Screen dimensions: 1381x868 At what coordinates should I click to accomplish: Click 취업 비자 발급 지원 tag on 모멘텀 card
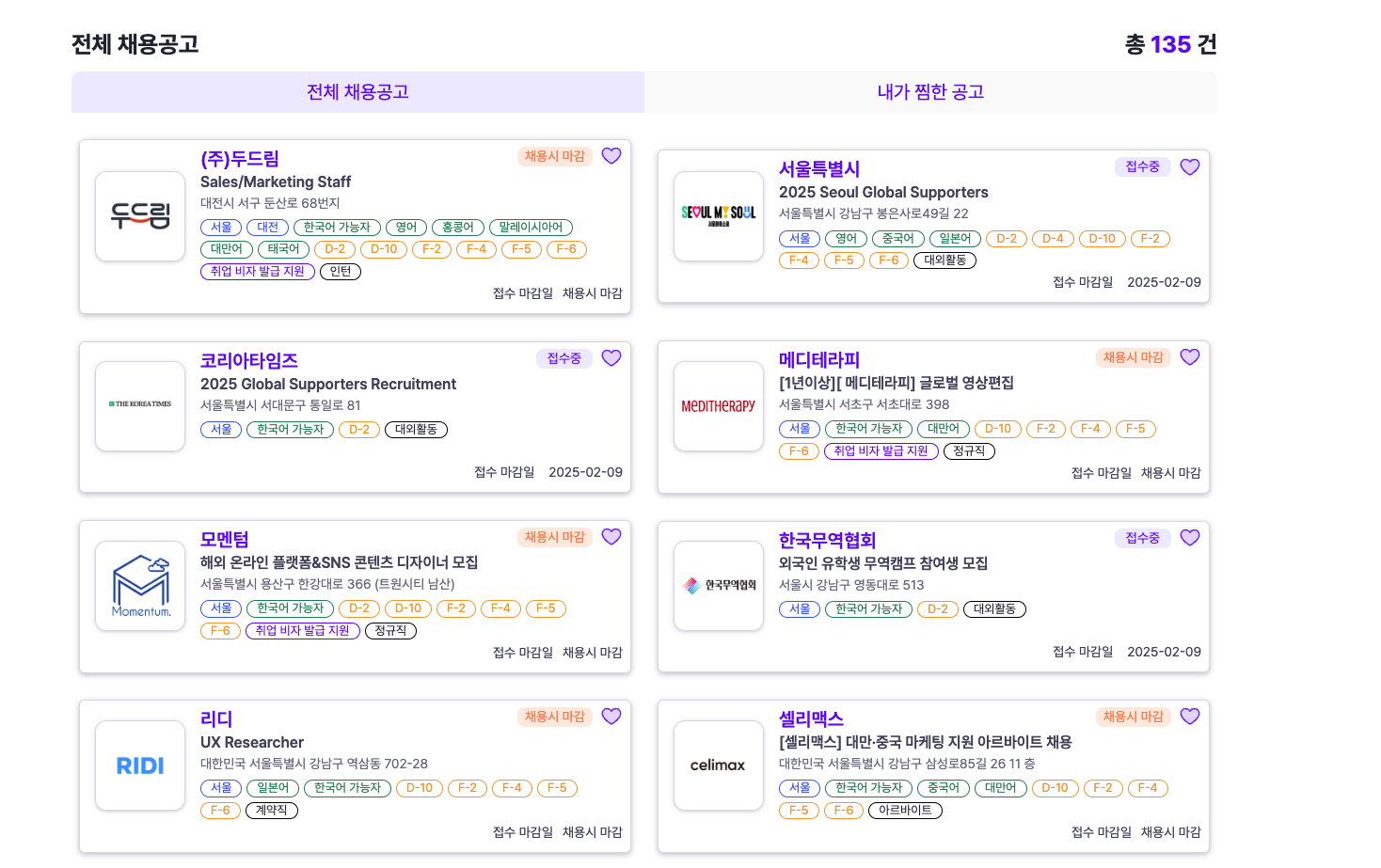tap(303, 631)
